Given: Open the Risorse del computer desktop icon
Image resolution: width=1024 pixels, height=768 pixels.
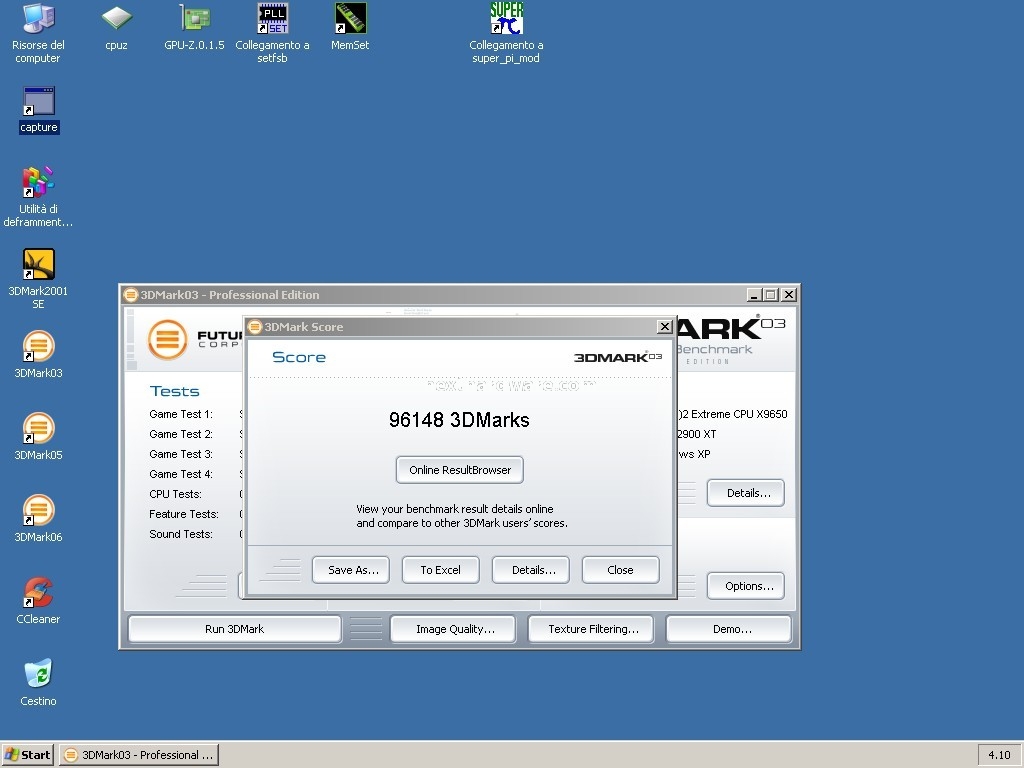Looking at the screenshot, I should click(38, 33).
